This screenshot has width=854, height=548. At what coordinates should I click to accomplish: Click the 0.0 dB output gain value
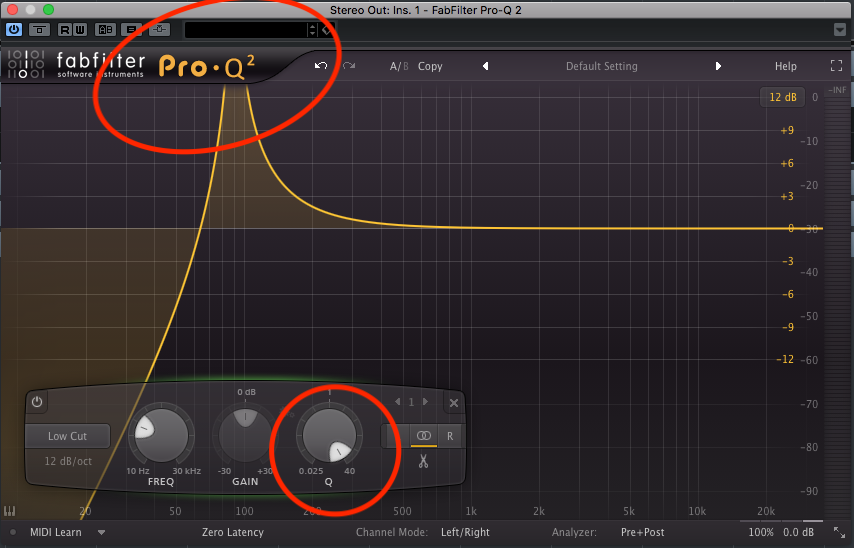798,532
